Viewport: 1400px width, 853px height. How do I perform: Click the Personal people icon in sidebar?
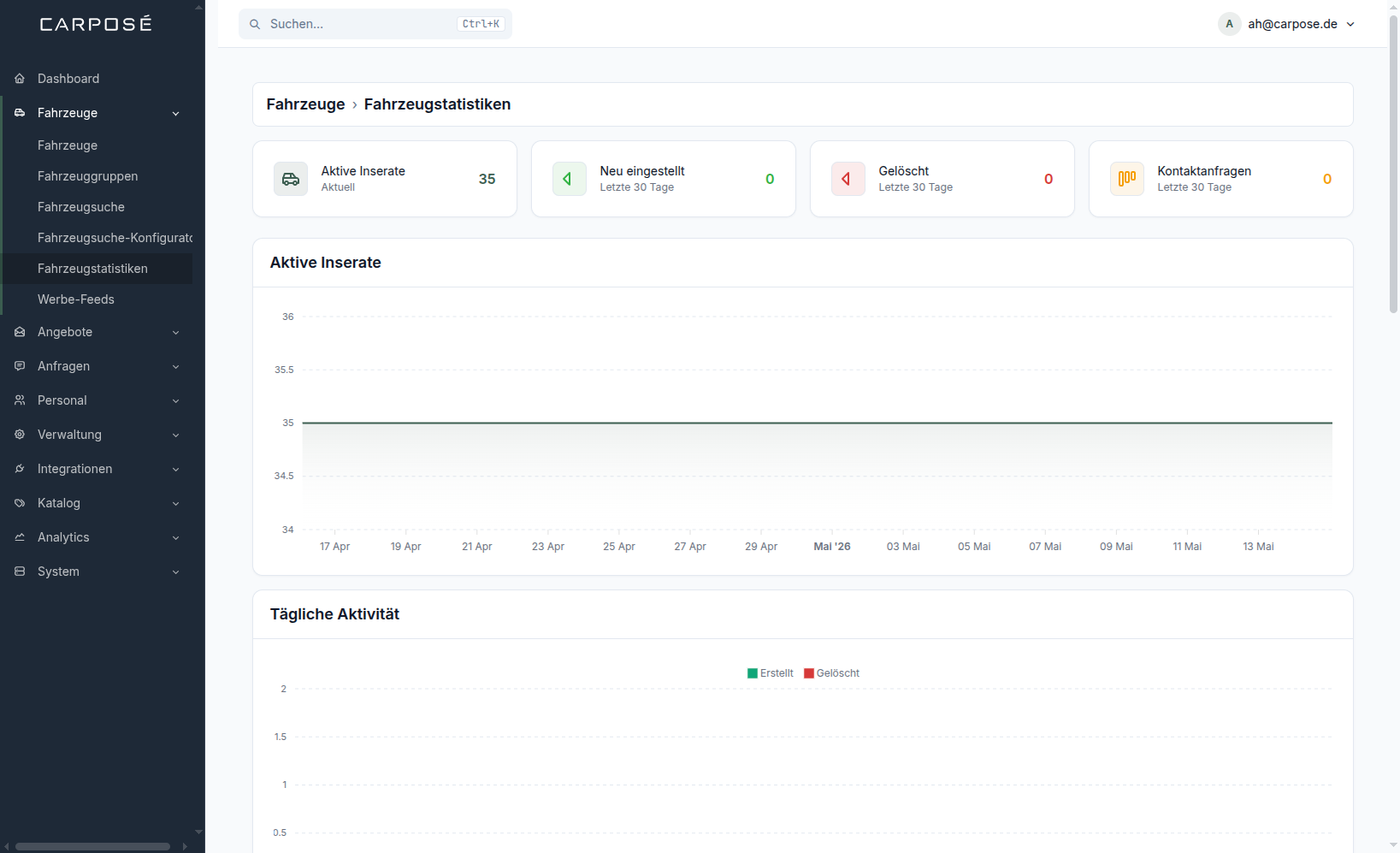click(x=20, y=400)
